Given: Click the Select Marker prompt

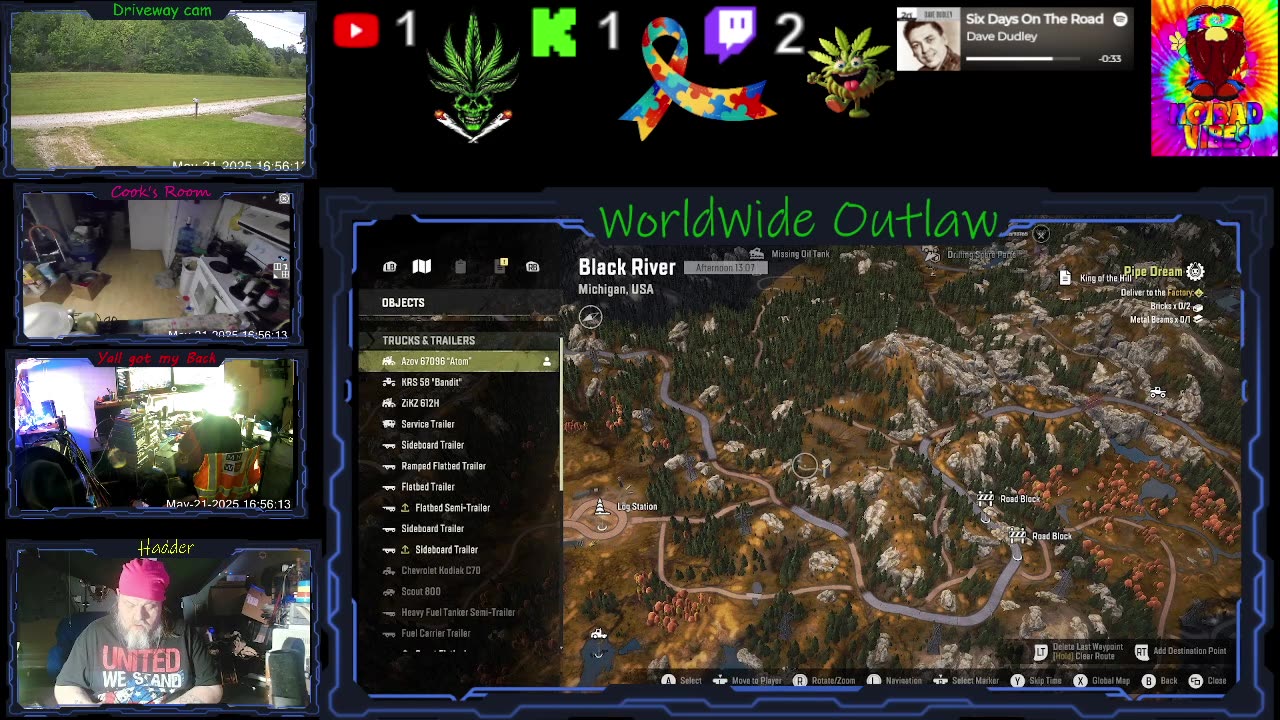Looking at the screenshot, I should point(966,681).
